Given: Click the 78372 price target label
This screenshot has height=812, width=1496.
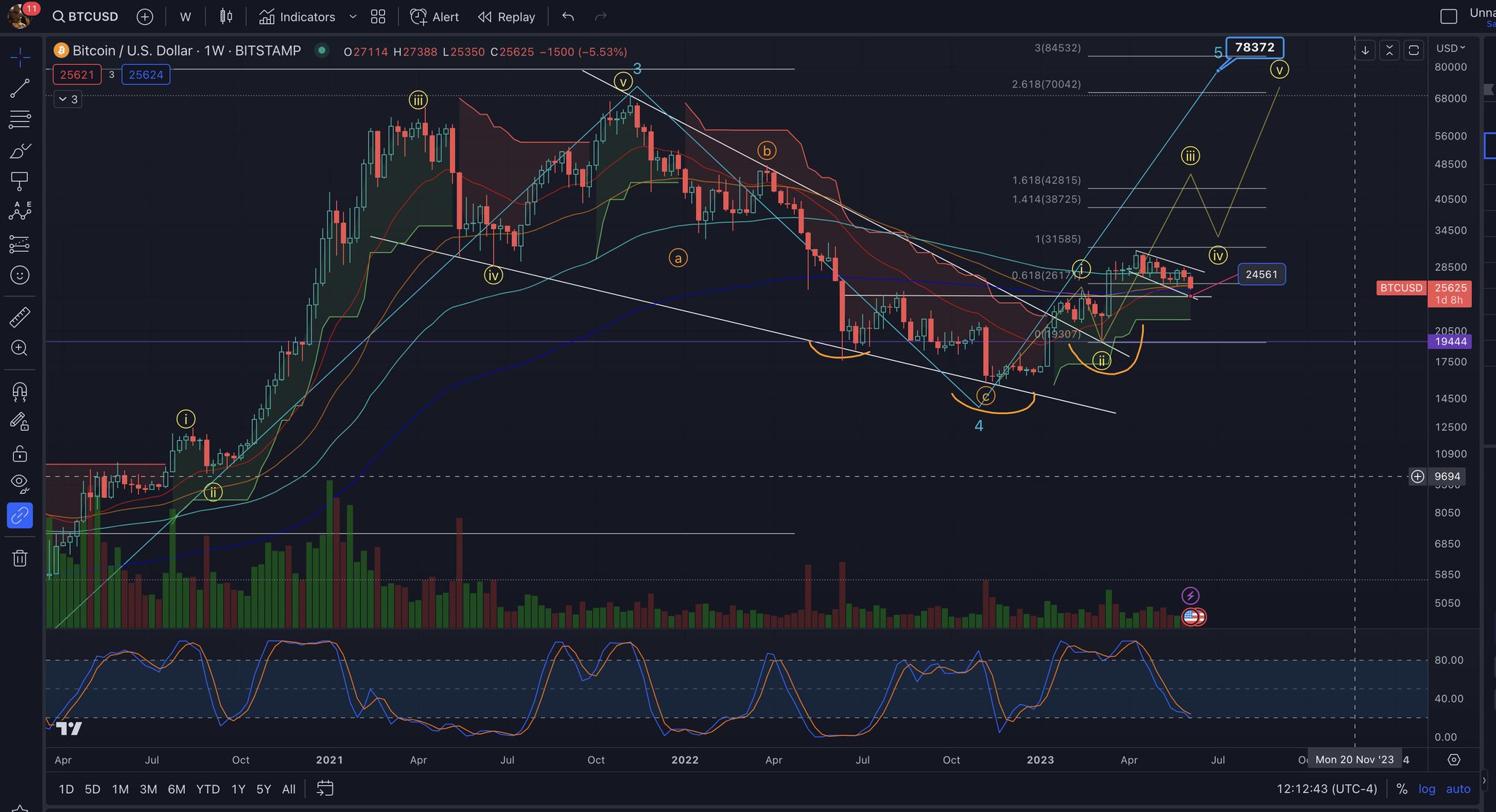Looking at the screenshot, I should tap(1254, 47).
